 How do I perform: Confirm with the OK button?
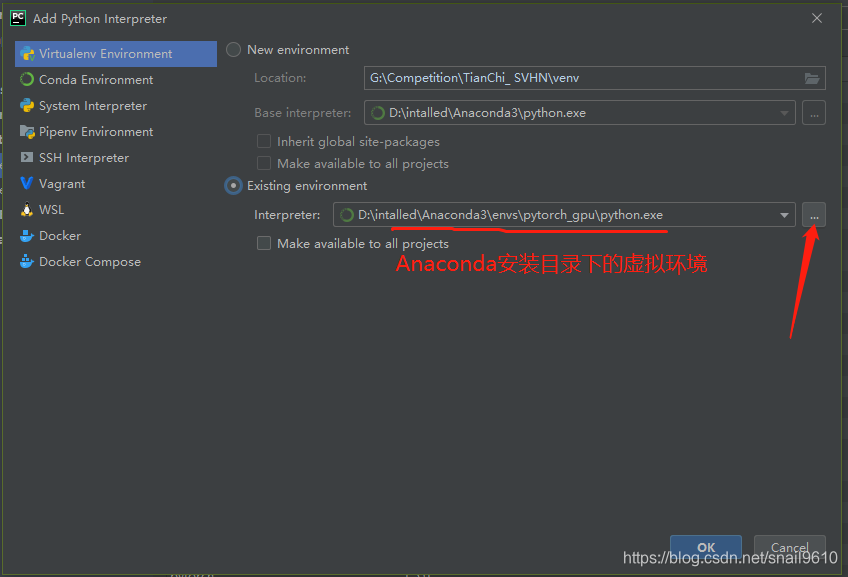[706, 548]
